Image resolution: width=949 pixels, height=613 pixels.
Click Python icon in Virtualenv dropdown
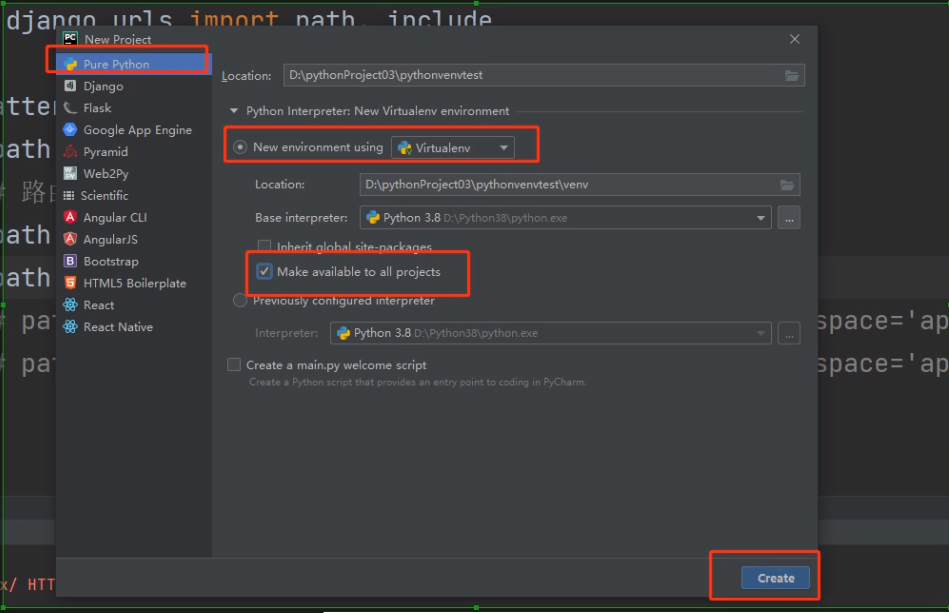click(x=404, y=148)
